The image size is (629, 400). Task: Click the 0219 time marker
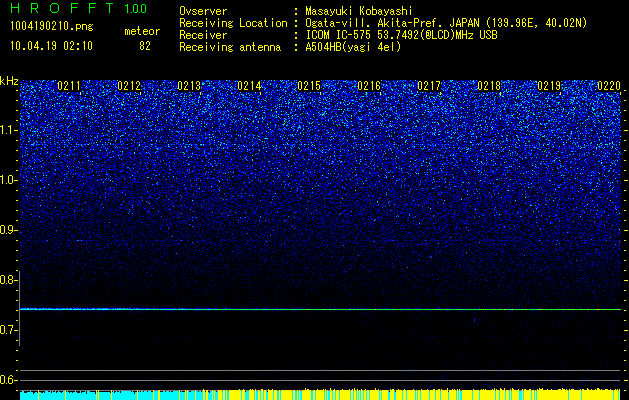coord(549,86)
